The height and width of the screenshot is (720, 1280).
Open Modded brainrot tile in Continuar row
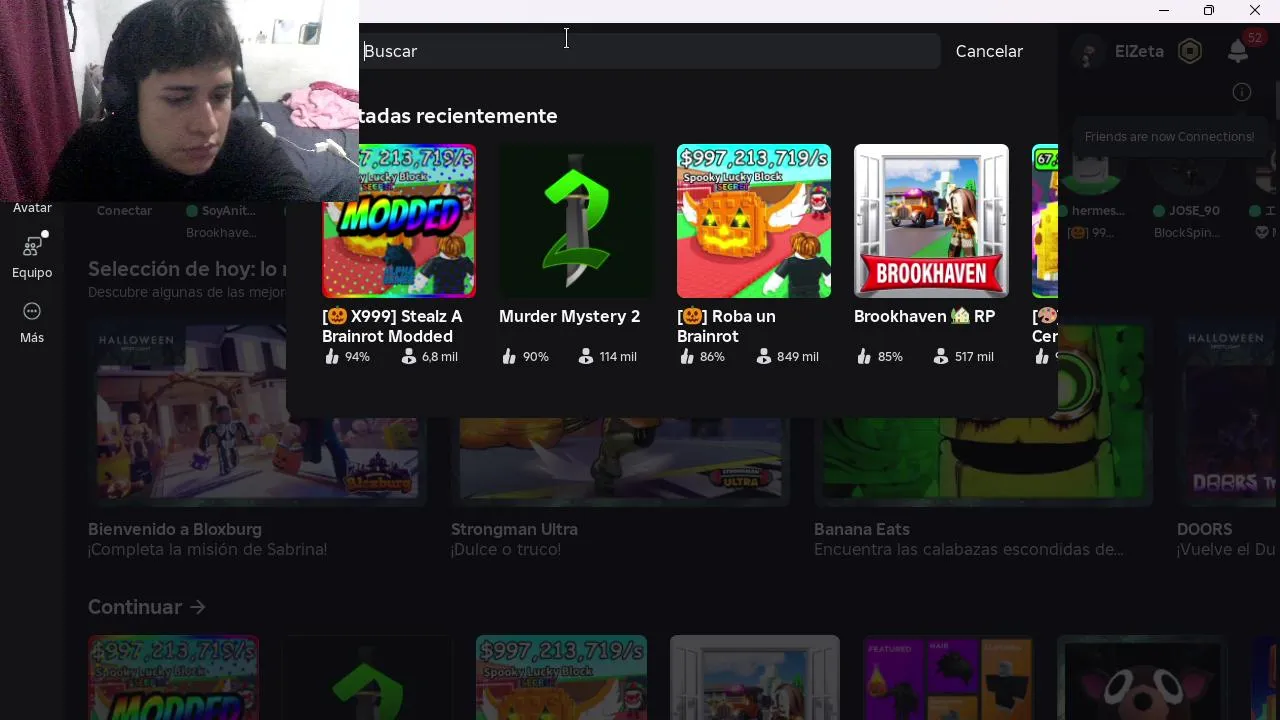[x=173, y=677]
